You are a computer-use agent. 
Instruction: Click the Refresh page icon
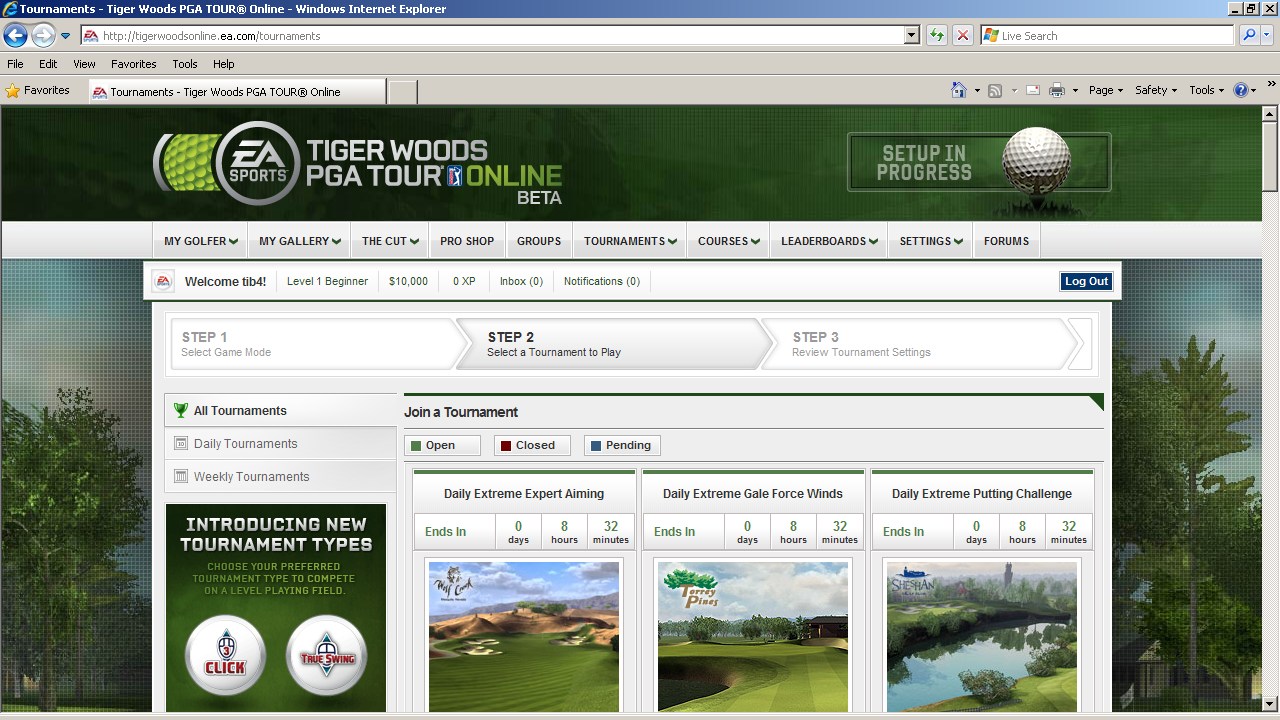click(936, 36)
